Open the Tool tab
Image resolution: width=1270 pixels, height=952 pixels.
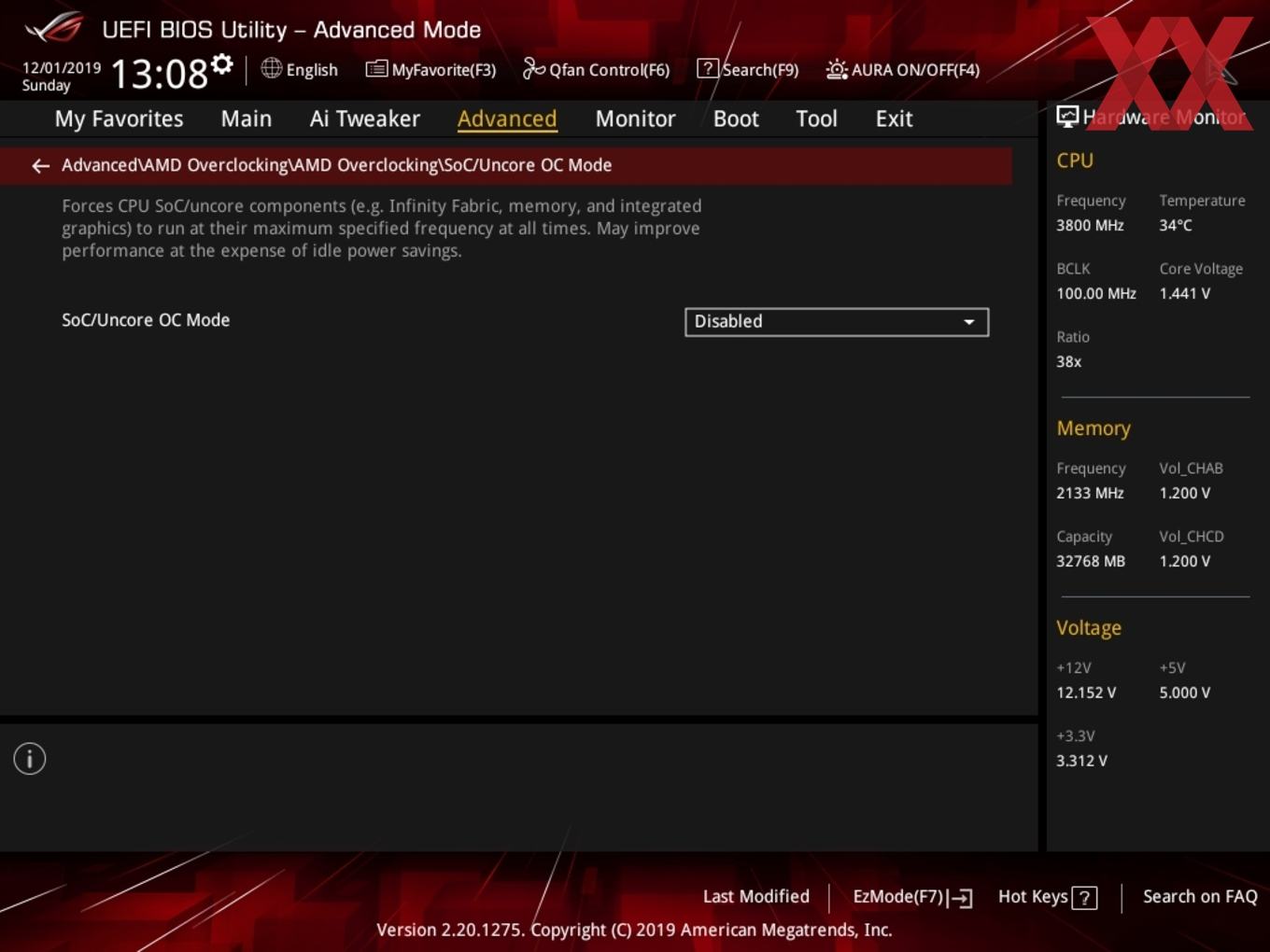coord(816,119)
